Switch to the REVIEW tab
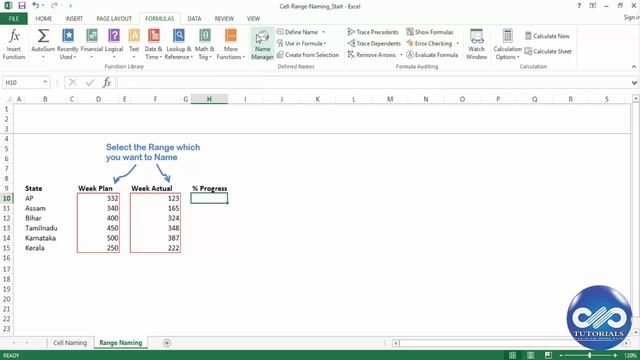 [224, 19]
